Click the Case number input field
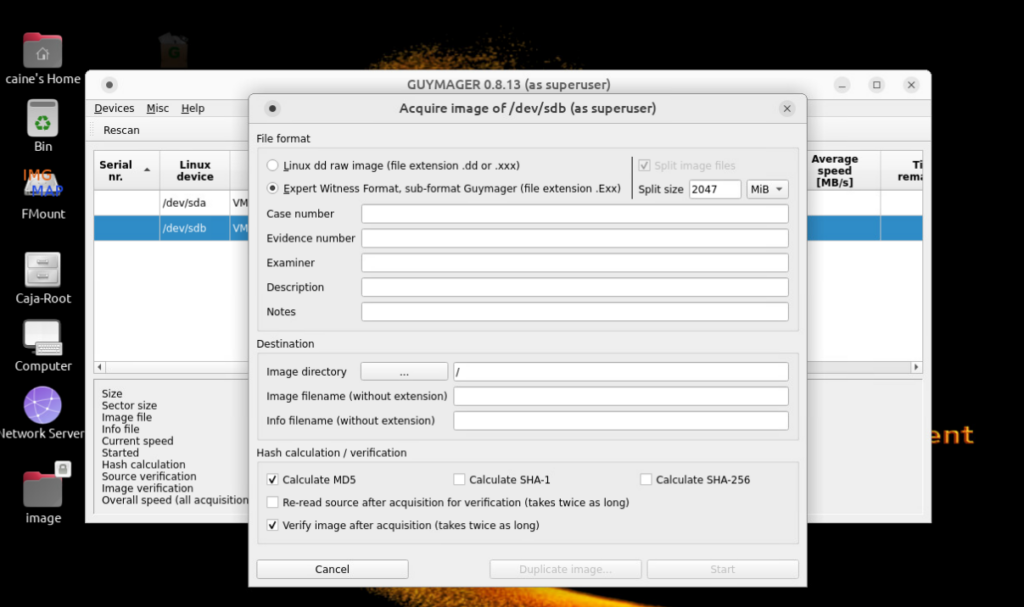 point(575,214)
